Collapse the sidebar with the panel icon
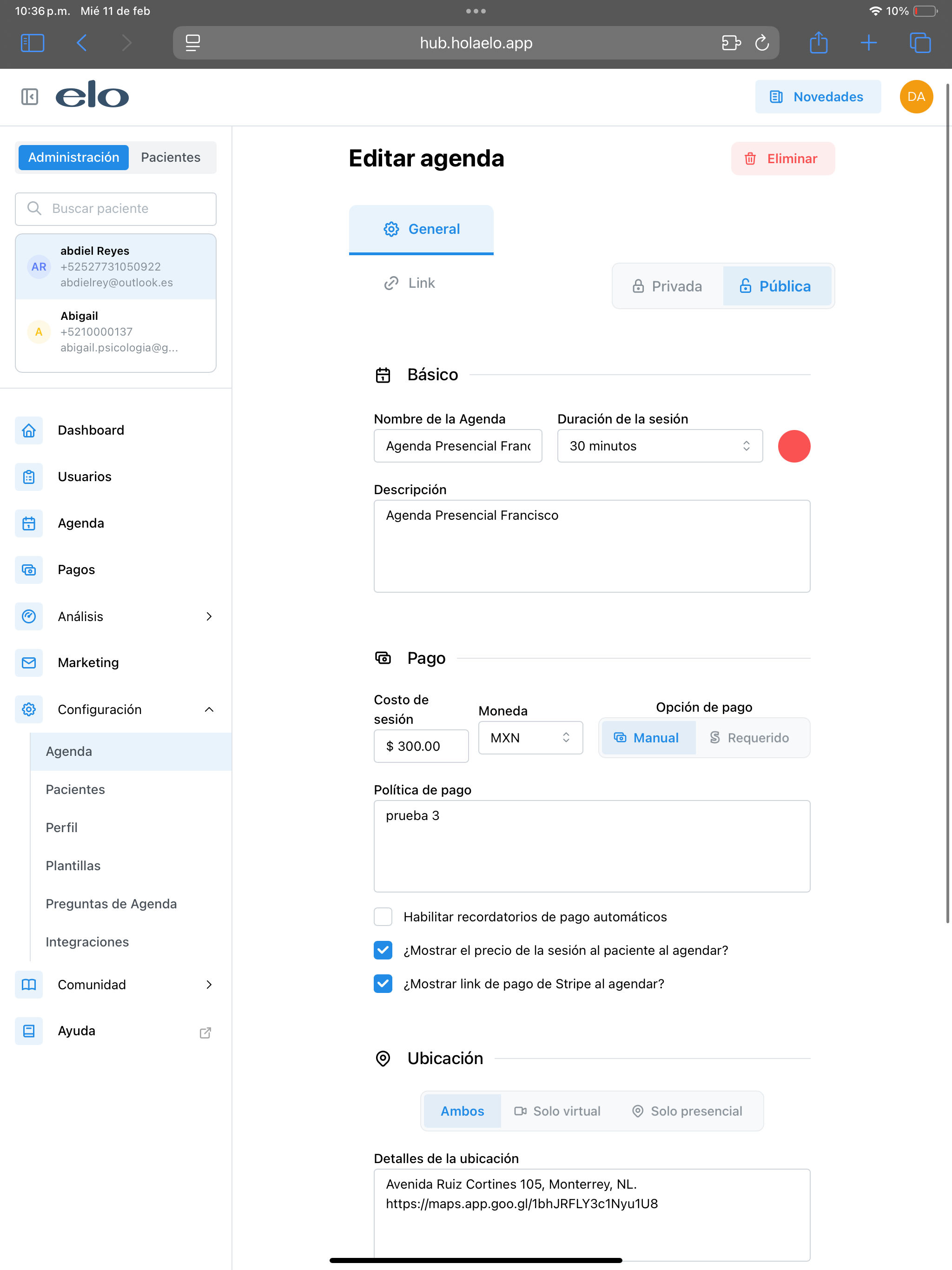Image resolution: width=952 pixels, height=1270 pixels. point(29,96)
